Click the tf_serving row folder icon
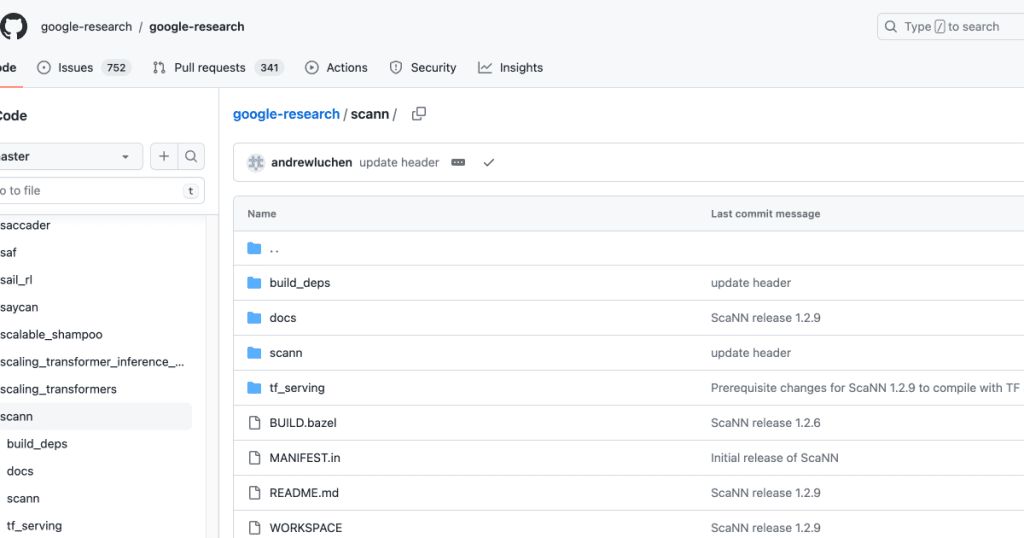 (255, 388)
